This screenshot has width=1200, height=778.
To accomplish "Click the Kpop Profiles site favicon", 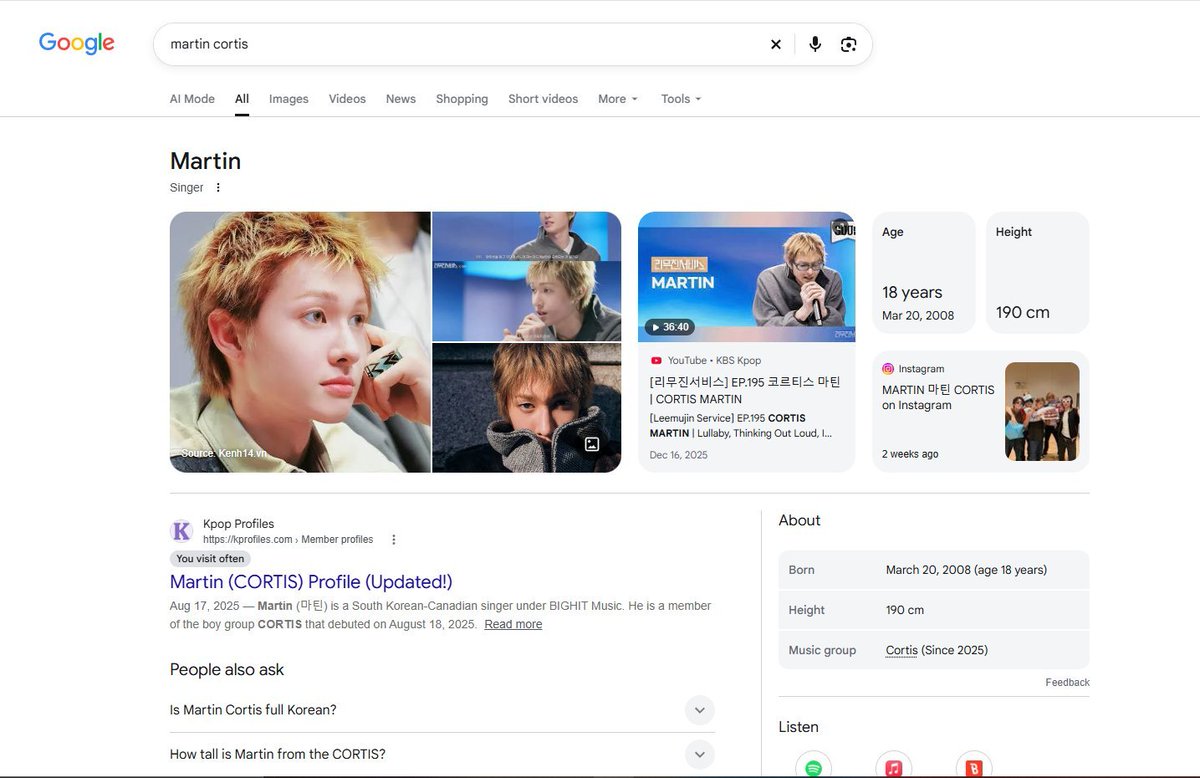I will pyautogui.click(x=182, y=531).
